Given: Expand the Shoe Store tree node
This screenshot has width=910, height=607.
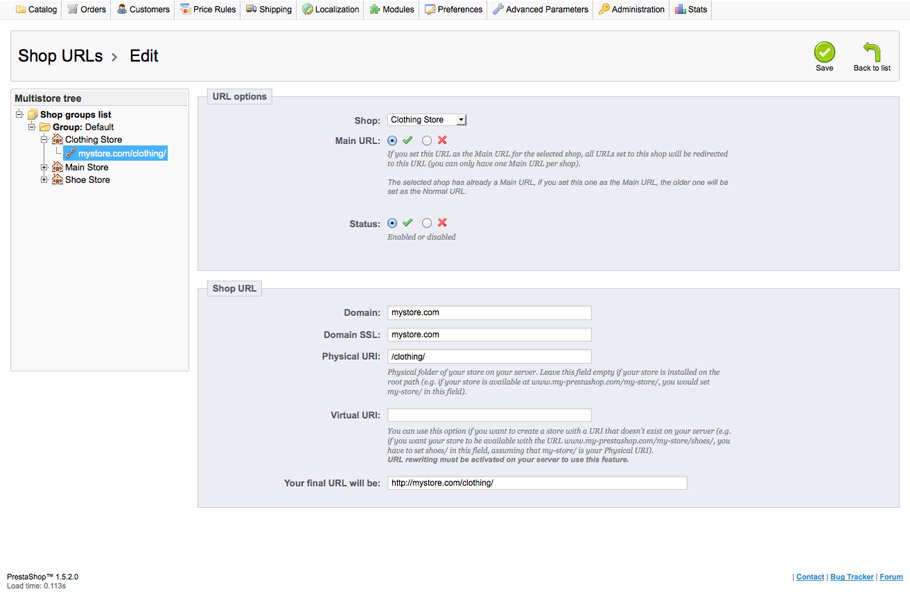Looking at the screenshot, I should pos(44,180).
